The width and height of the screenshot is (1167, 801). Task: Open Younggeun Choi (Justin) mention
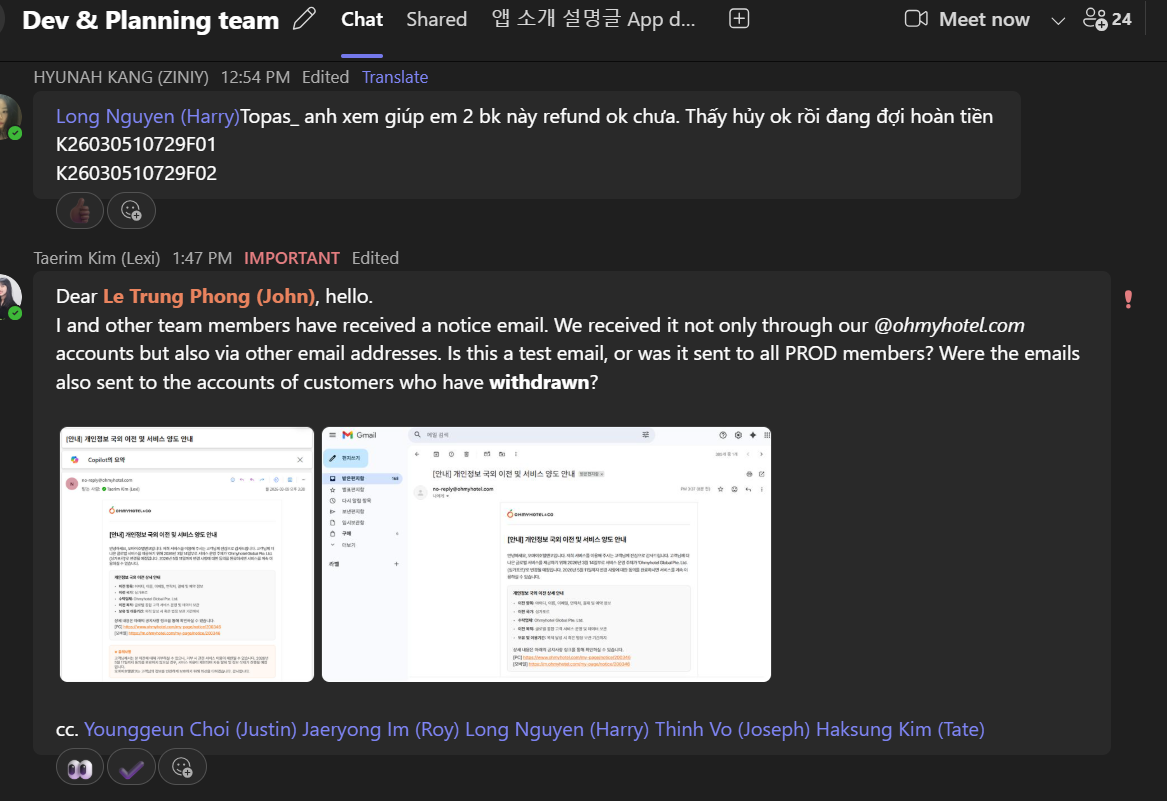point(191,730)
